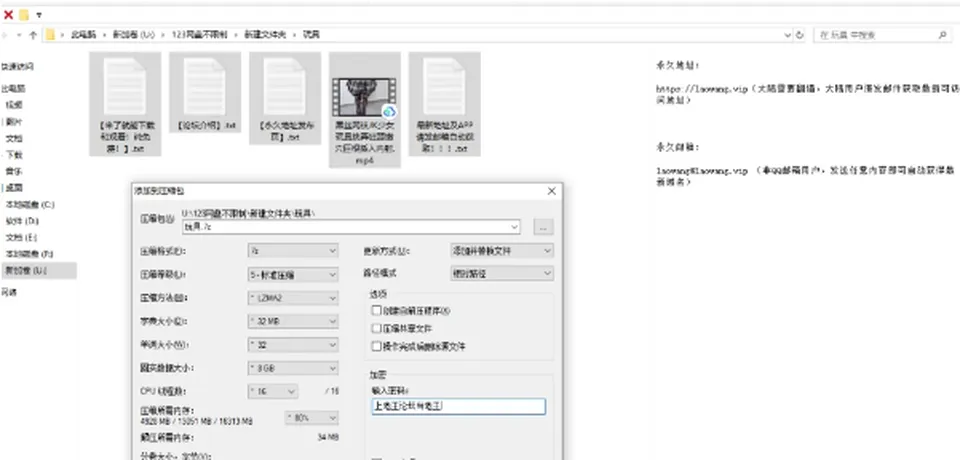960x460 pixels.
Task: Open 桌面 in the navigation pane
Action: 13,188
